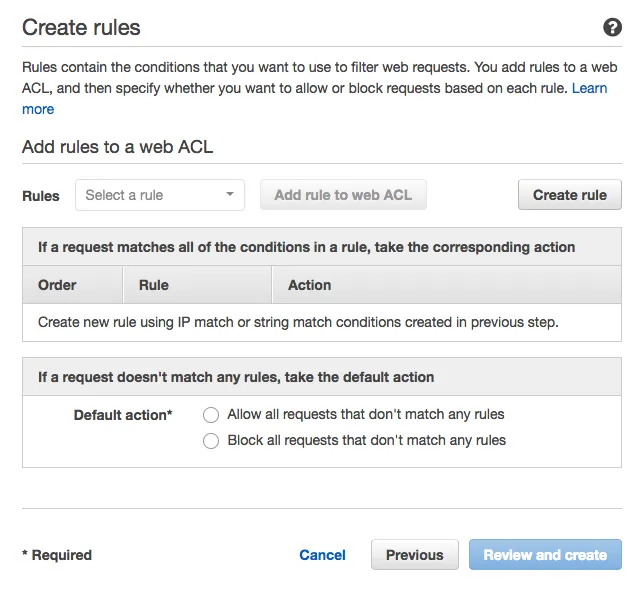The width and height of the screenshot is (630, 596).
Task: Click the Review and create button
Action: tap(545, 555)
